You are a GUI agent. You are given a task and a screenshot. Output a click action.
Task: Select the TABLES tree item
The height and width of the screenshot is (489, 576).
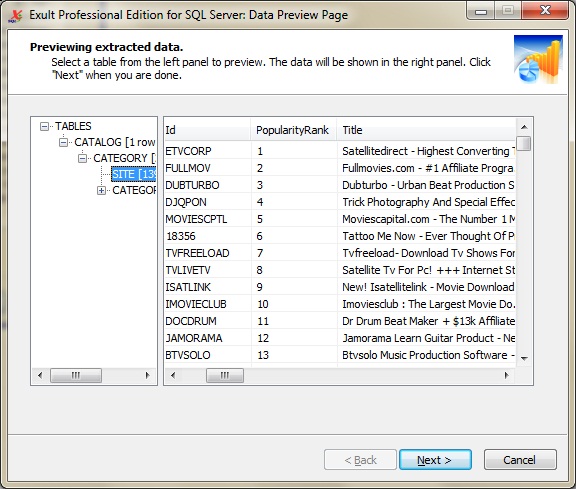pyautogui.click(x=73, y=126)
